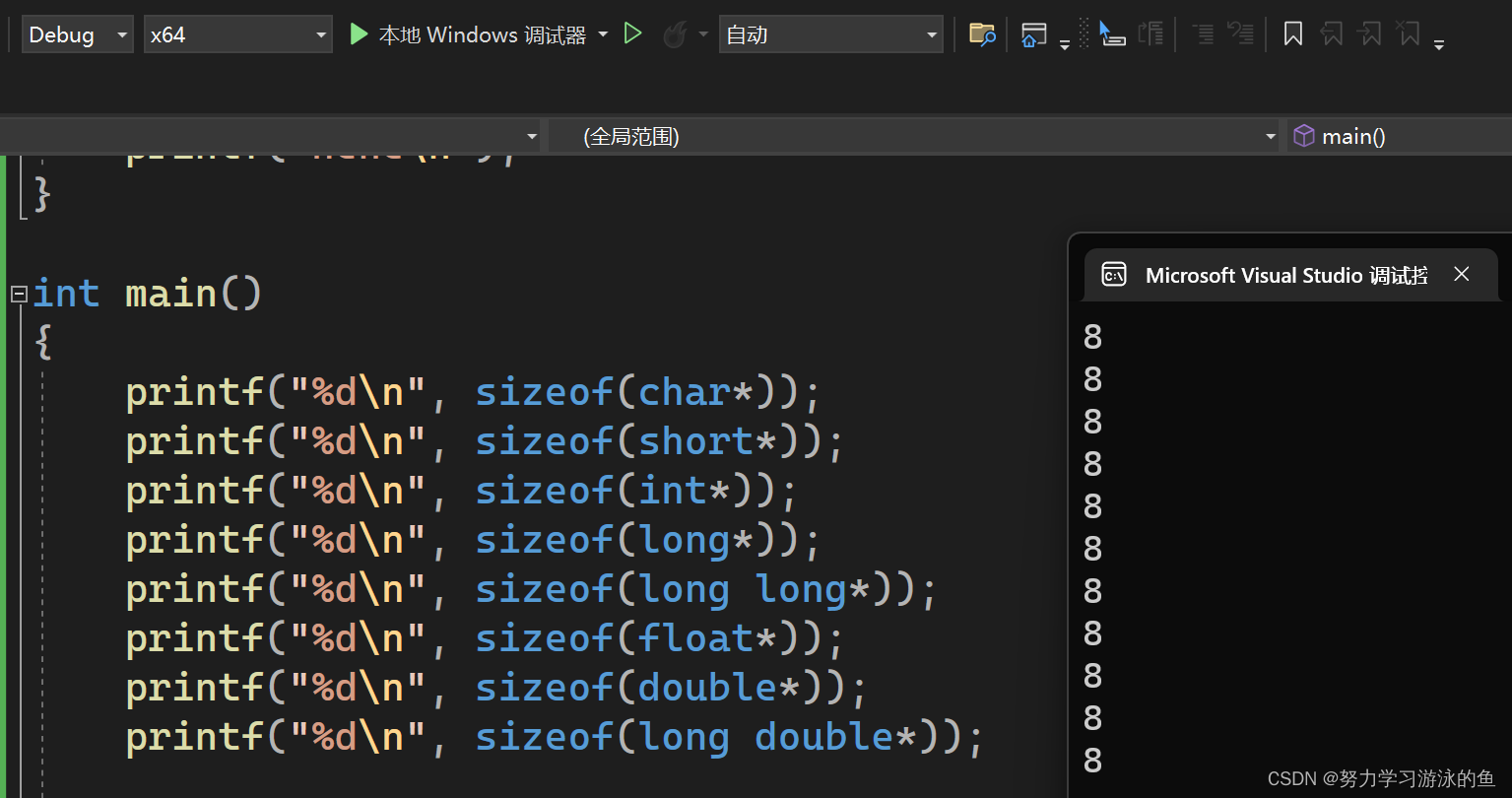Screen dimensions: 1512x798
Task: Click the window home layout icon
Action: click(x=1033, y=35)
